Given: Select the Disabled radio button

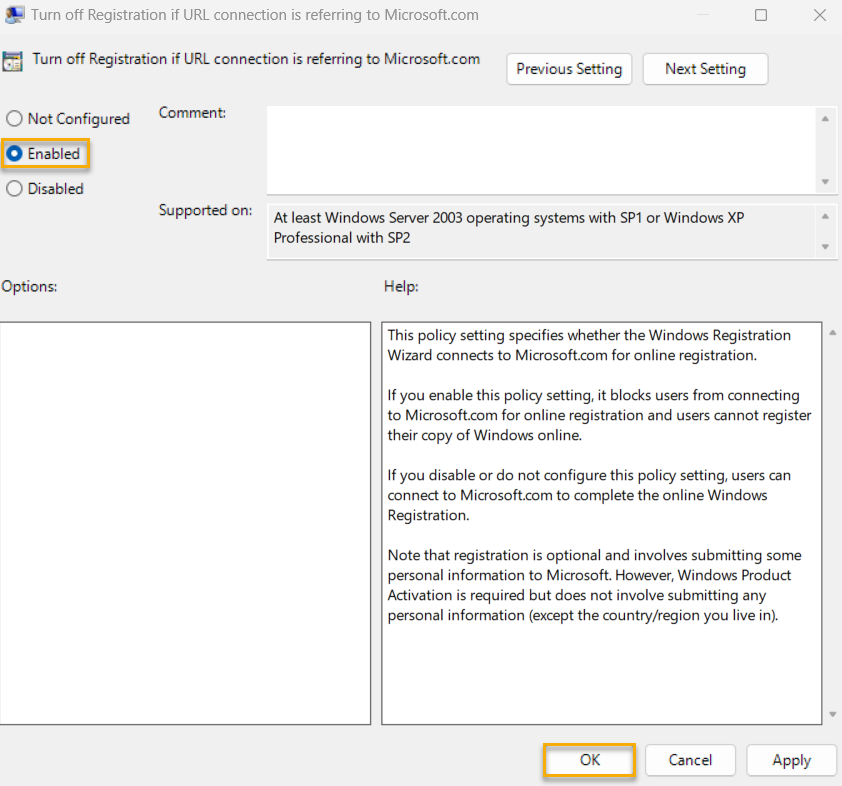Looking at the screenshot, I should 14,188.
